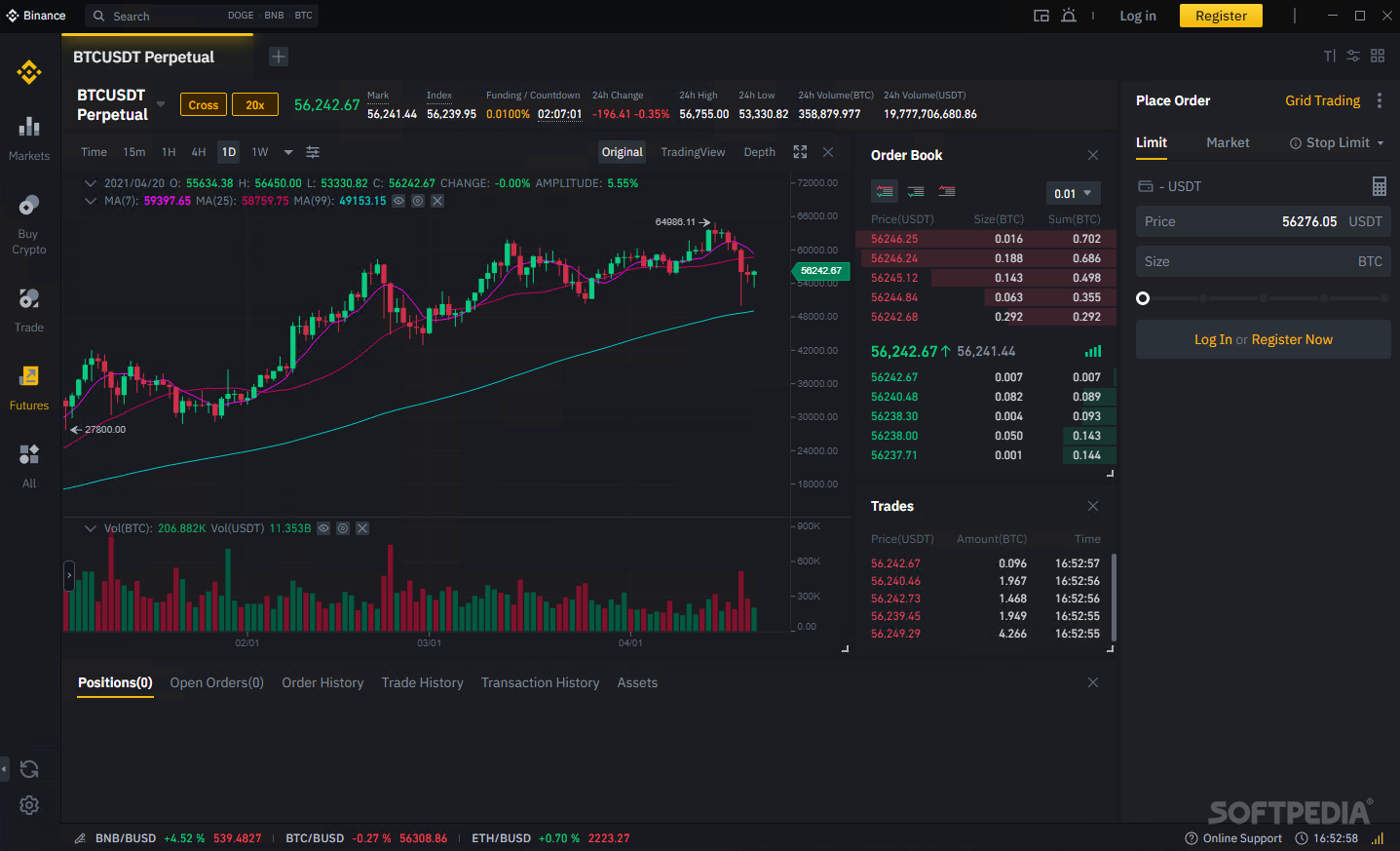Open Volume indicator settings
The image size is (1400, 851).
pos(343,528)
